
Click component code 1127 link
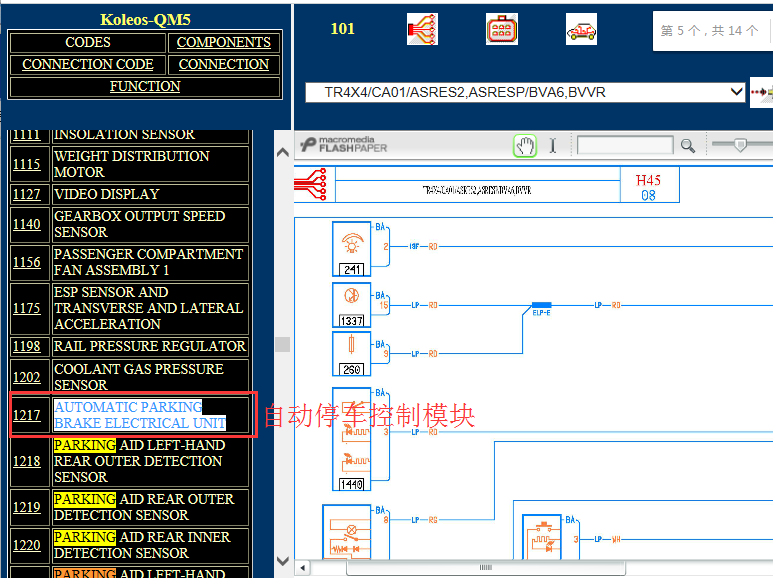coord(27,194)
